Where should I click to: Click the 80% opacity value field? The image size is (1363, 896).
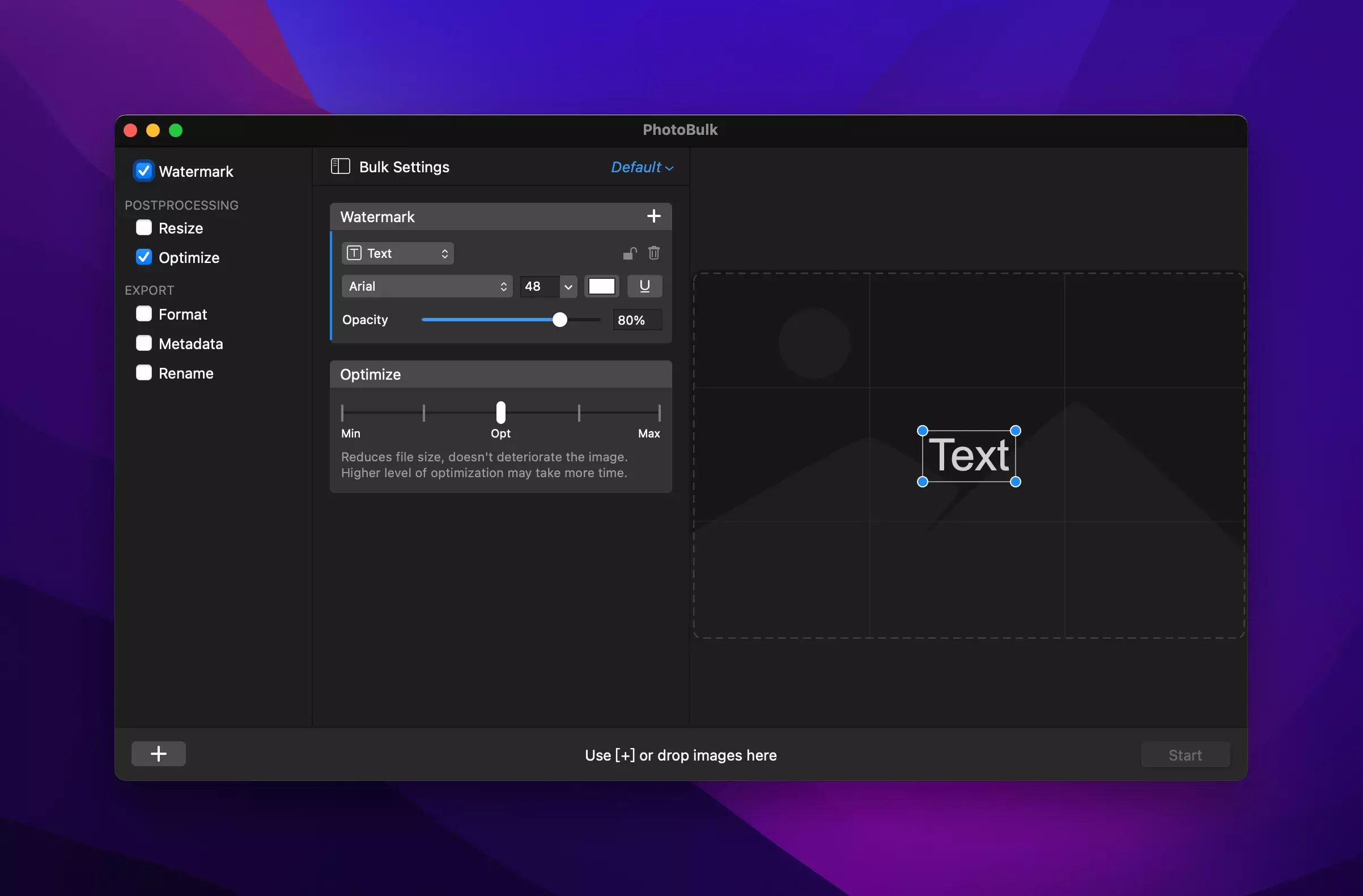coord(636,320)
